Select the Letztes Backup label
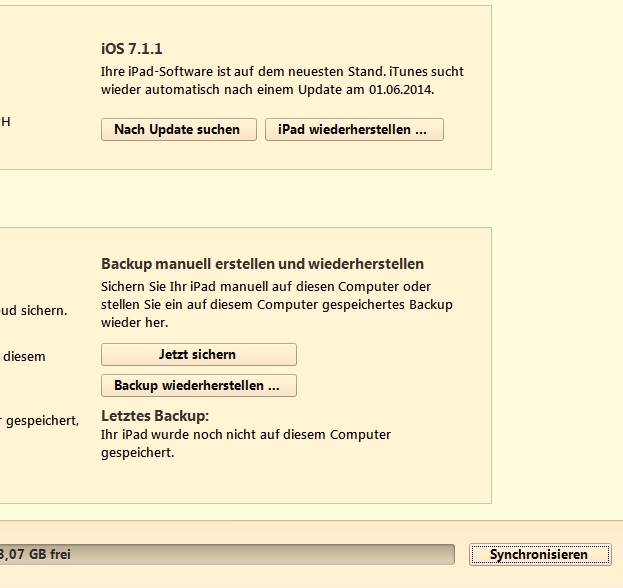 (155, 416)
